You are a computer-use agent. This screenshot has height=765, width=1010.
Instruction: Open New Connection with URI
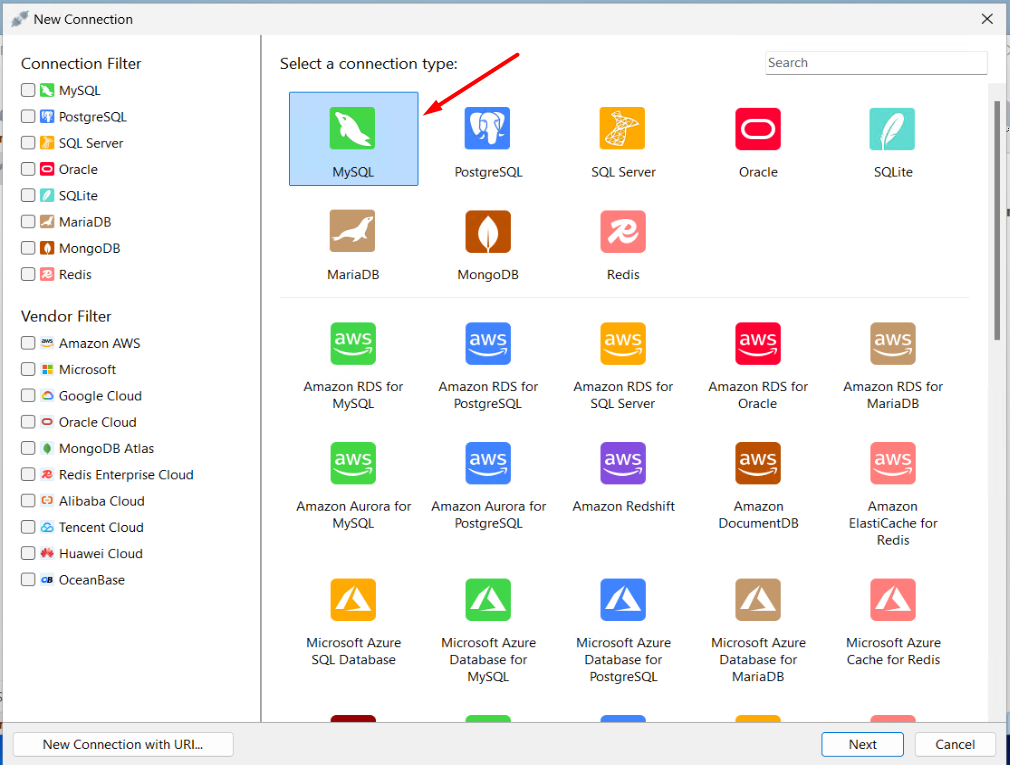pos(123,744)
